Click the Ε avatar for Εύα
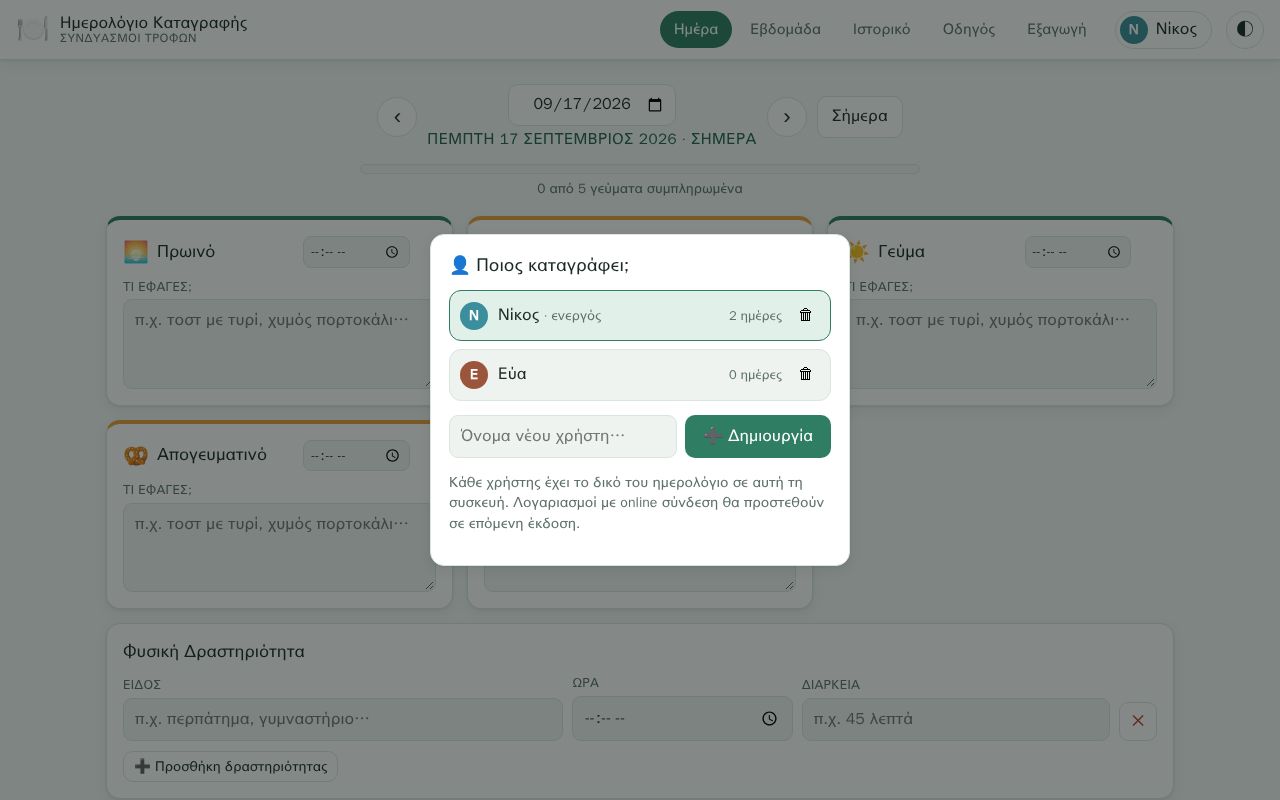Image resolution: width=1280 pixels, height=800 pixels. 474,374
